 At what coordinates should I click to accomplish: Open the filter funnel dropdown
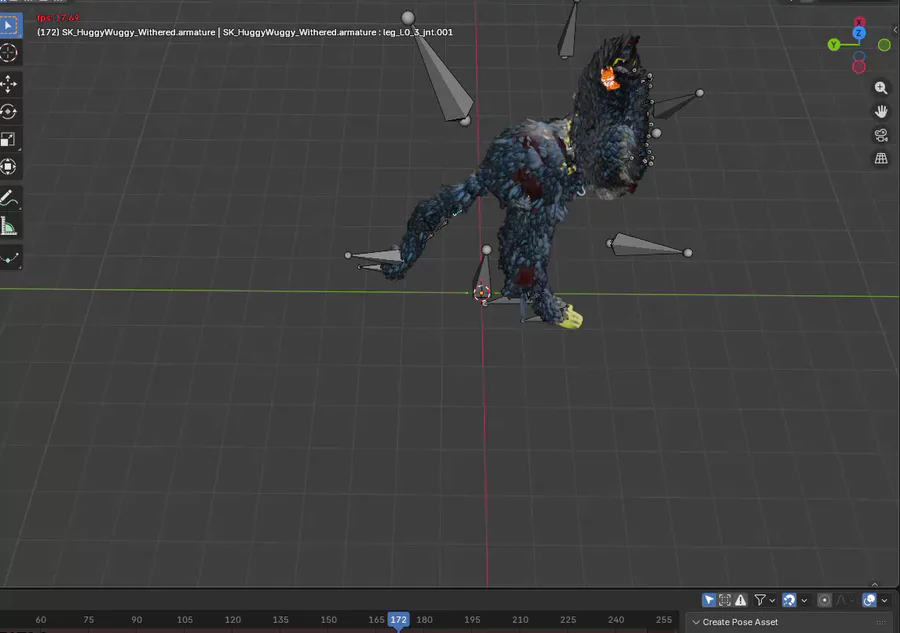(765, 600)
